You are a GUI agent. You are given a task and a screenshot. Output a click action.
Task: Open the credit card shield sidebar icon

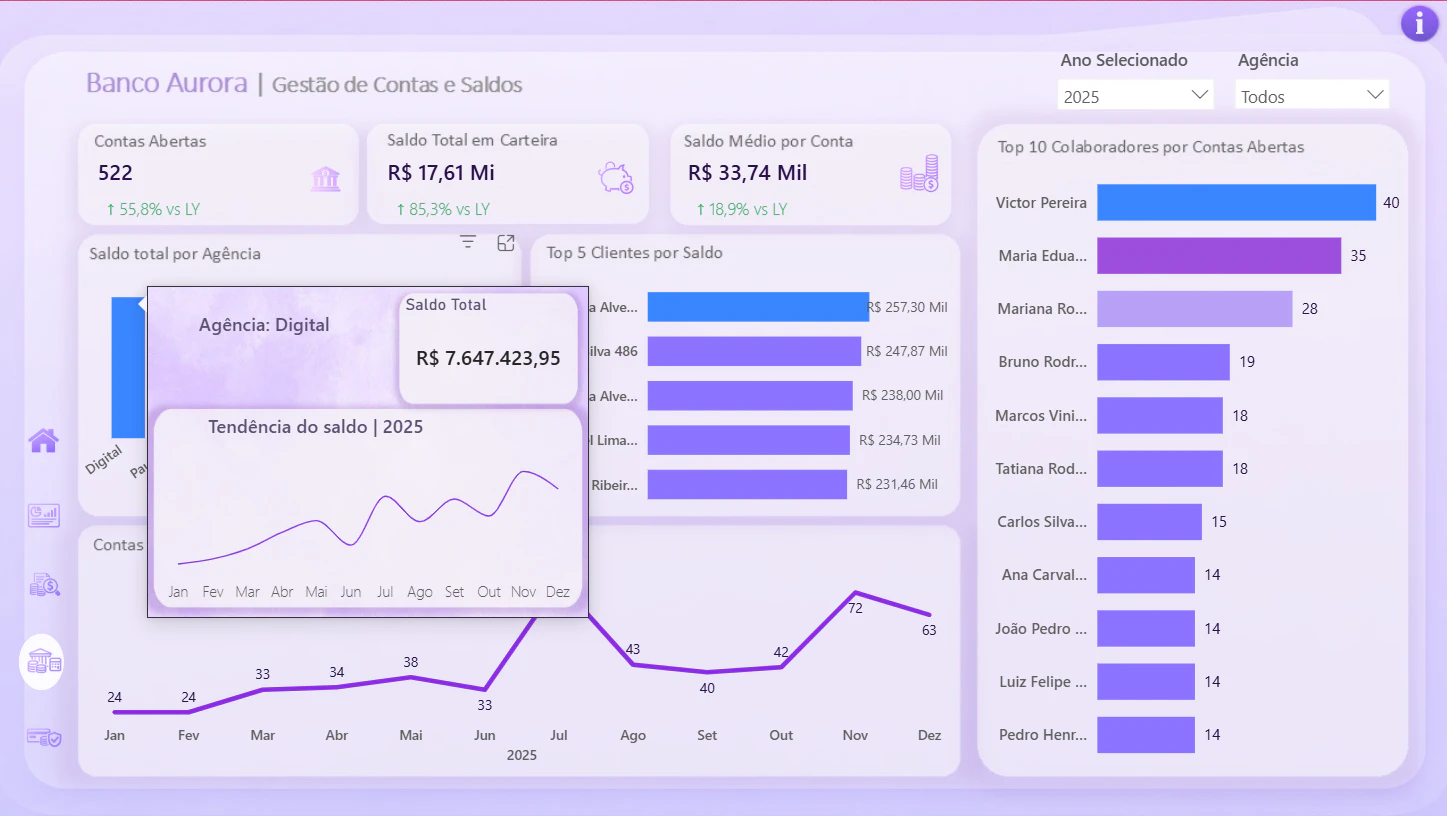[x=44, y=737]
